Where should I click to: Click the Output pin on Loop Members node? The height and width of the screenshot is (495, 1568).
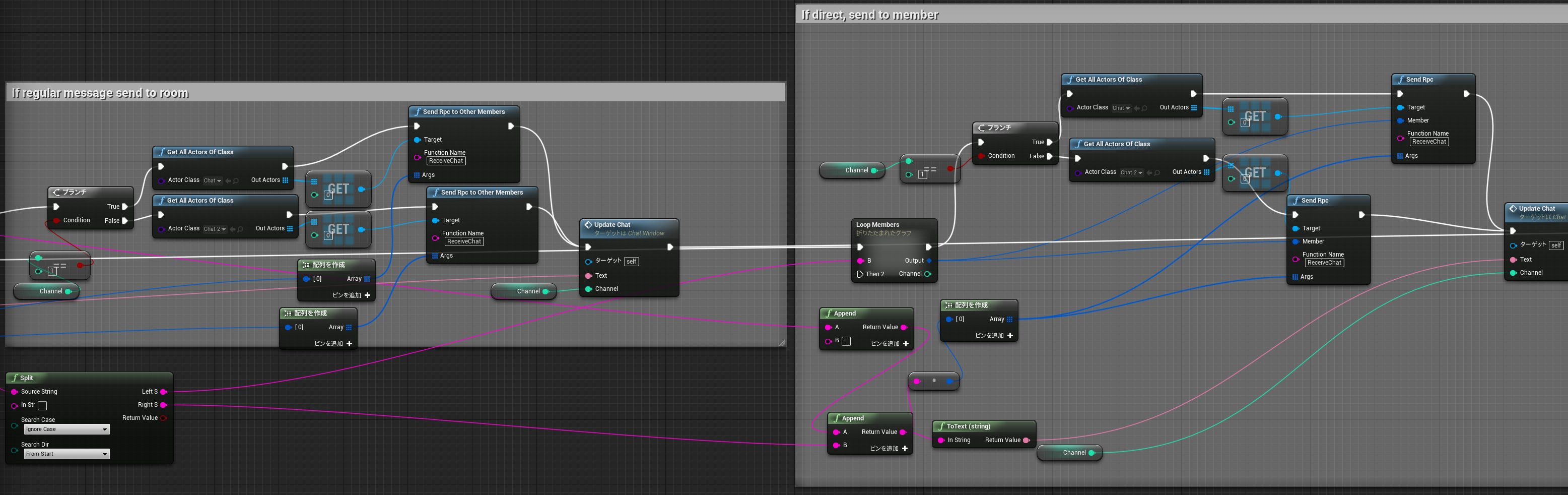pos(929,261)
